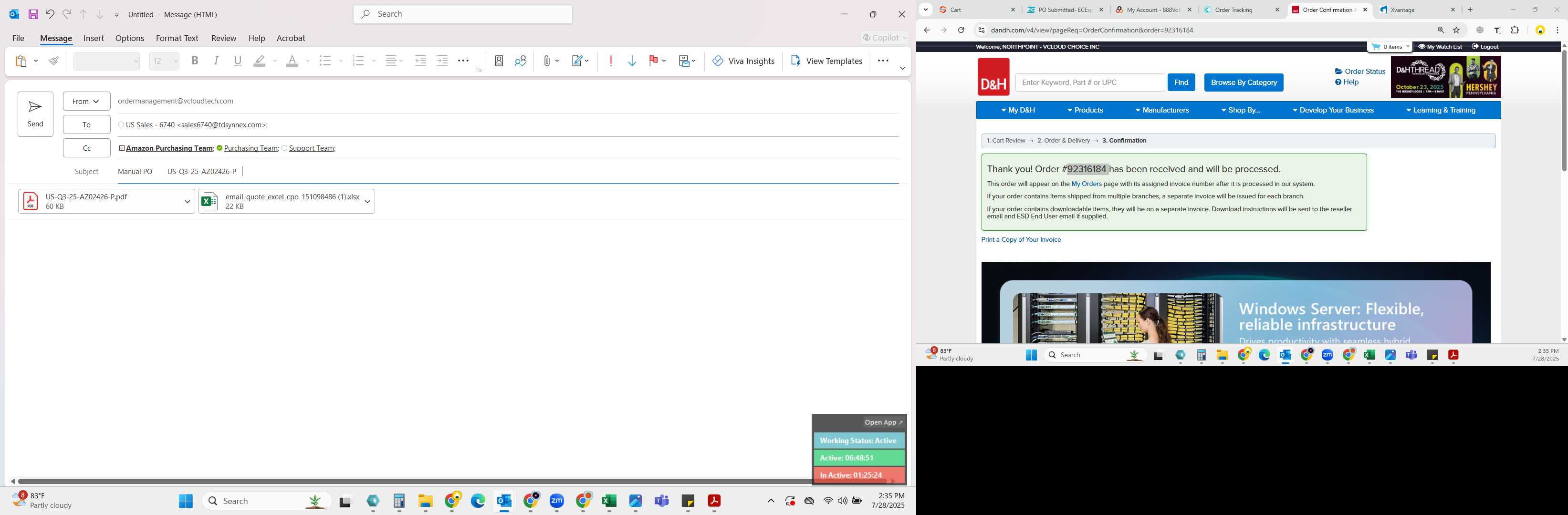Screen dimensions: 1568x515
Task: Click the To recipients button
Action: pos(86,124)
